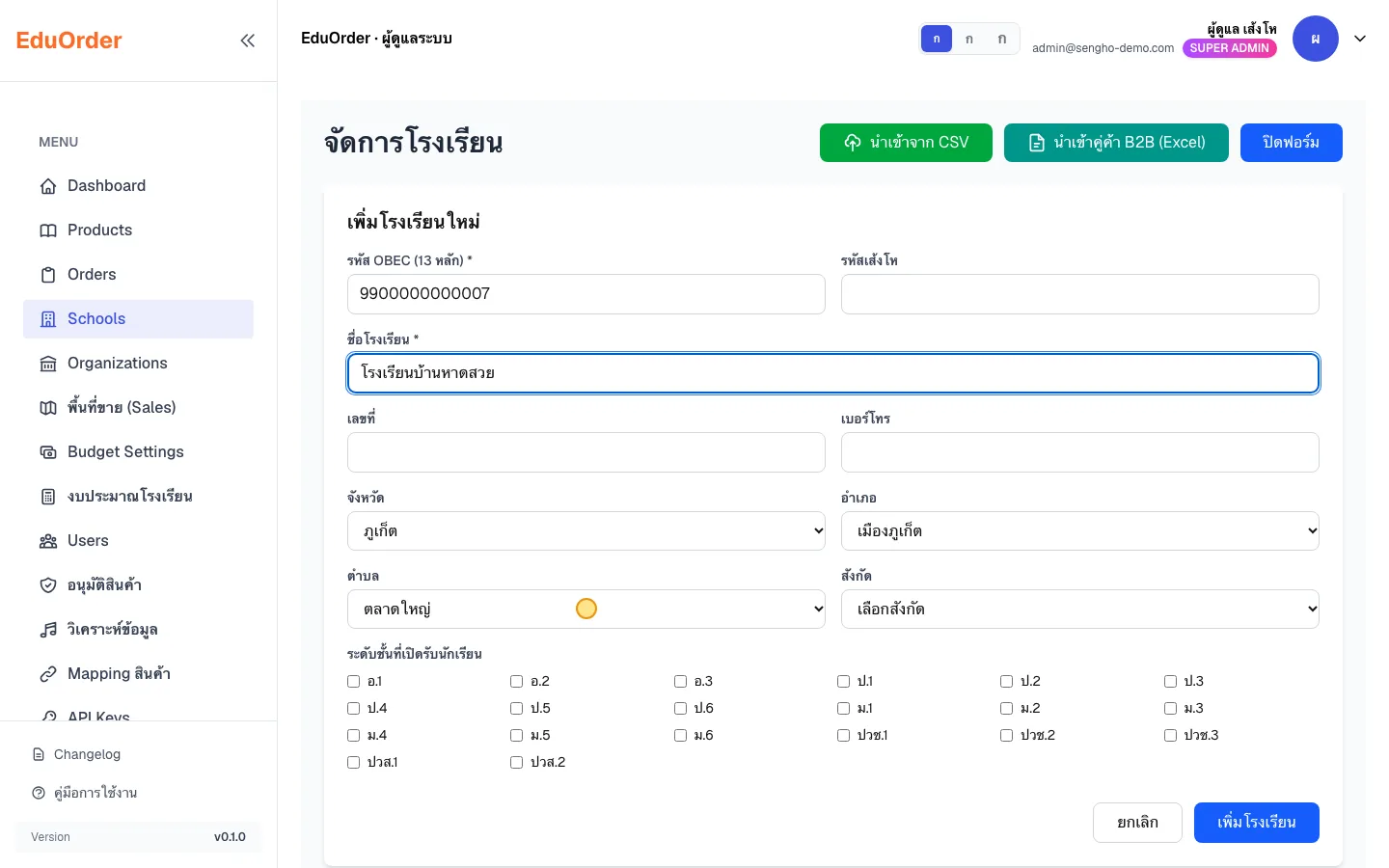Focus the รหัส OBEC input field

click(586, 294)
